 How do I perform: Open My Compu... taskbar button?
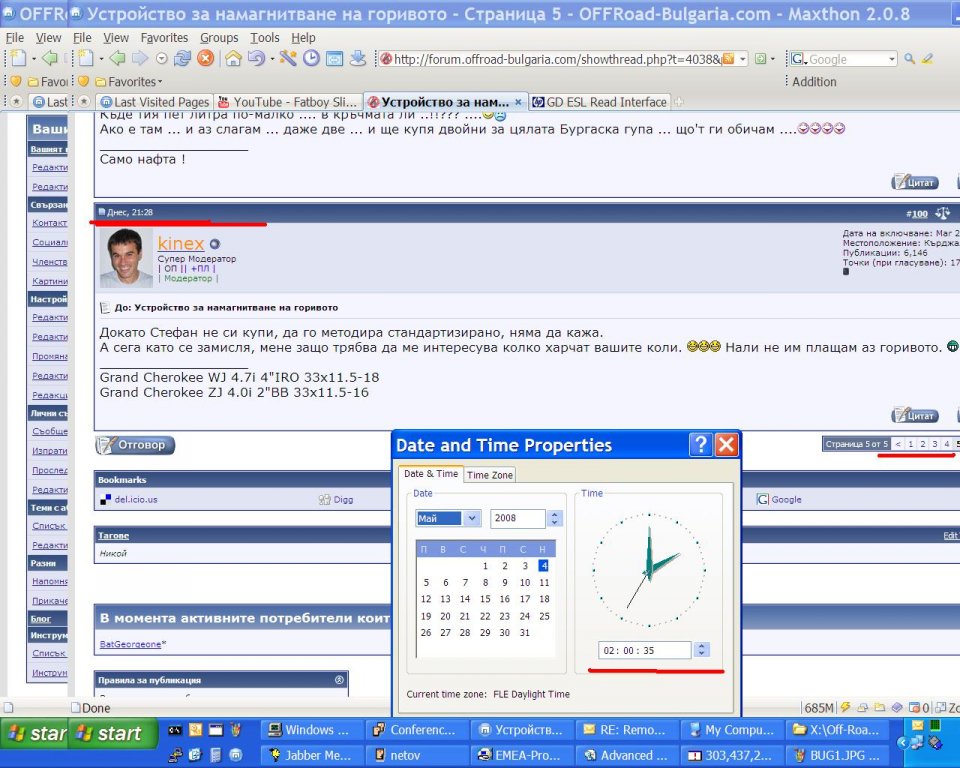click(x=733, y=730)
